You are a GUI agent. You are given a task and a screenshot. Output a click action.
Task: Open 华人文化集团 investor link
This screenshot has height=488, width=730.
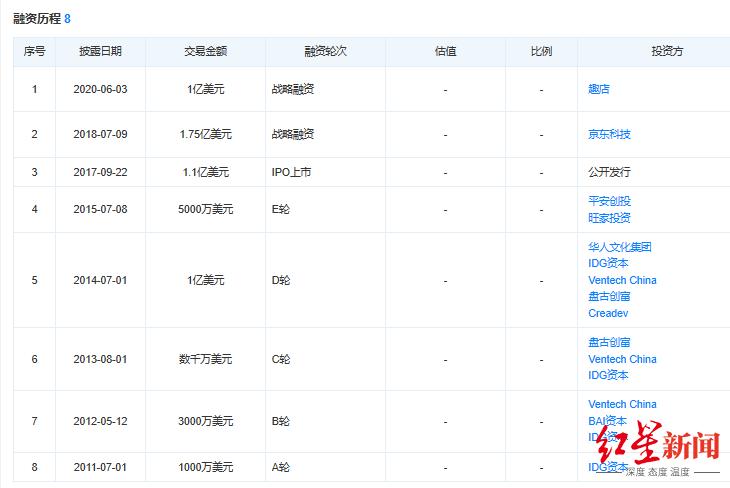[x=620, y=247]
